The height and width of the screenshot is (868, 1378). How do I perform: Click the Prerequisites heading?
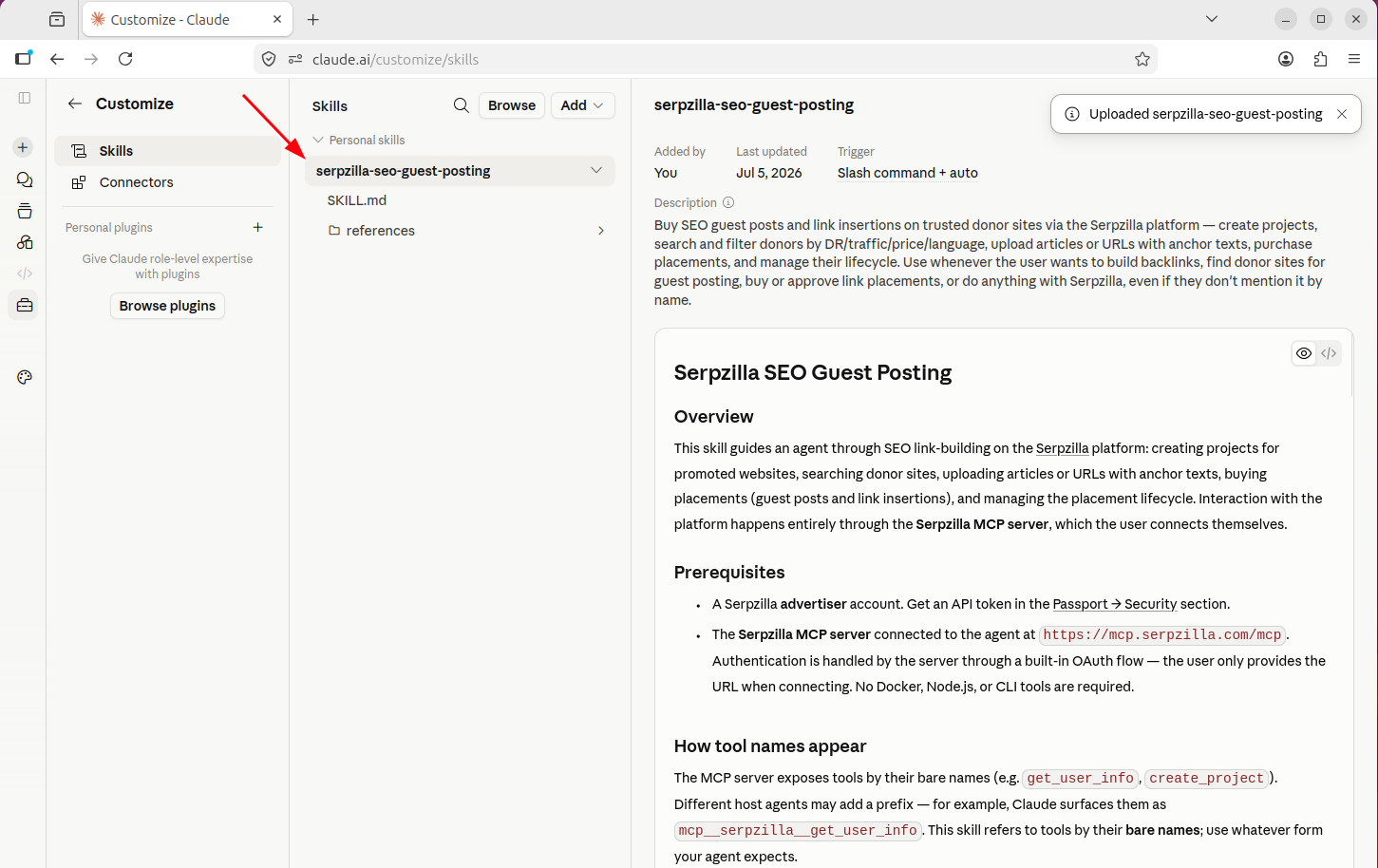[x=729, y=573]
